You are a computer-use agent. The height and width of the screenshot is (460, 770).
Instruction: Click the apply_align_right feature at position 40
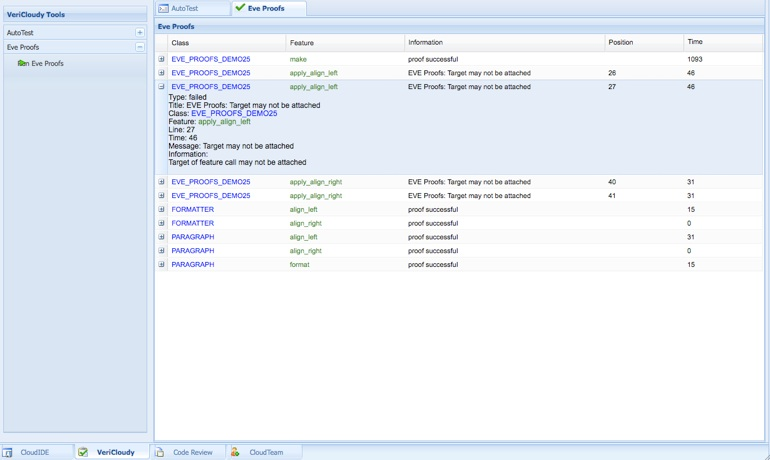[316, 182]
